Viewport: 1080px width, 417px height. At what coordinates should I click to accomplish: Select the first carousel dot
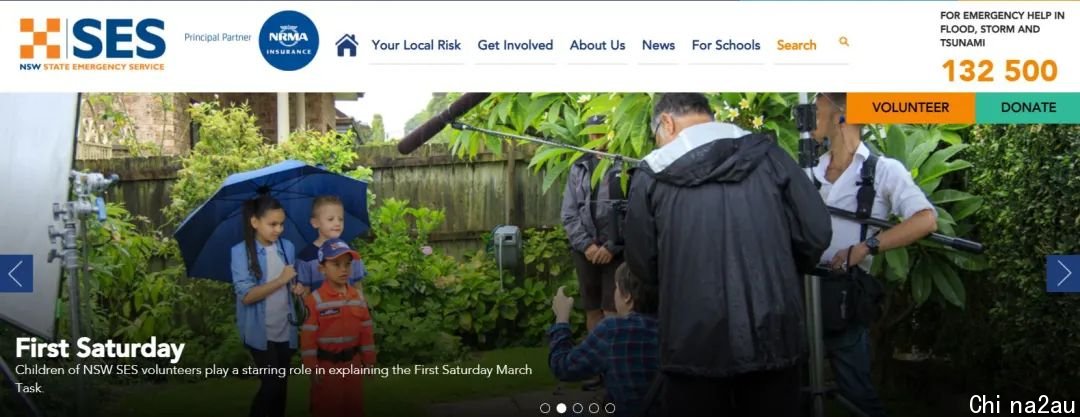[545, 408]
